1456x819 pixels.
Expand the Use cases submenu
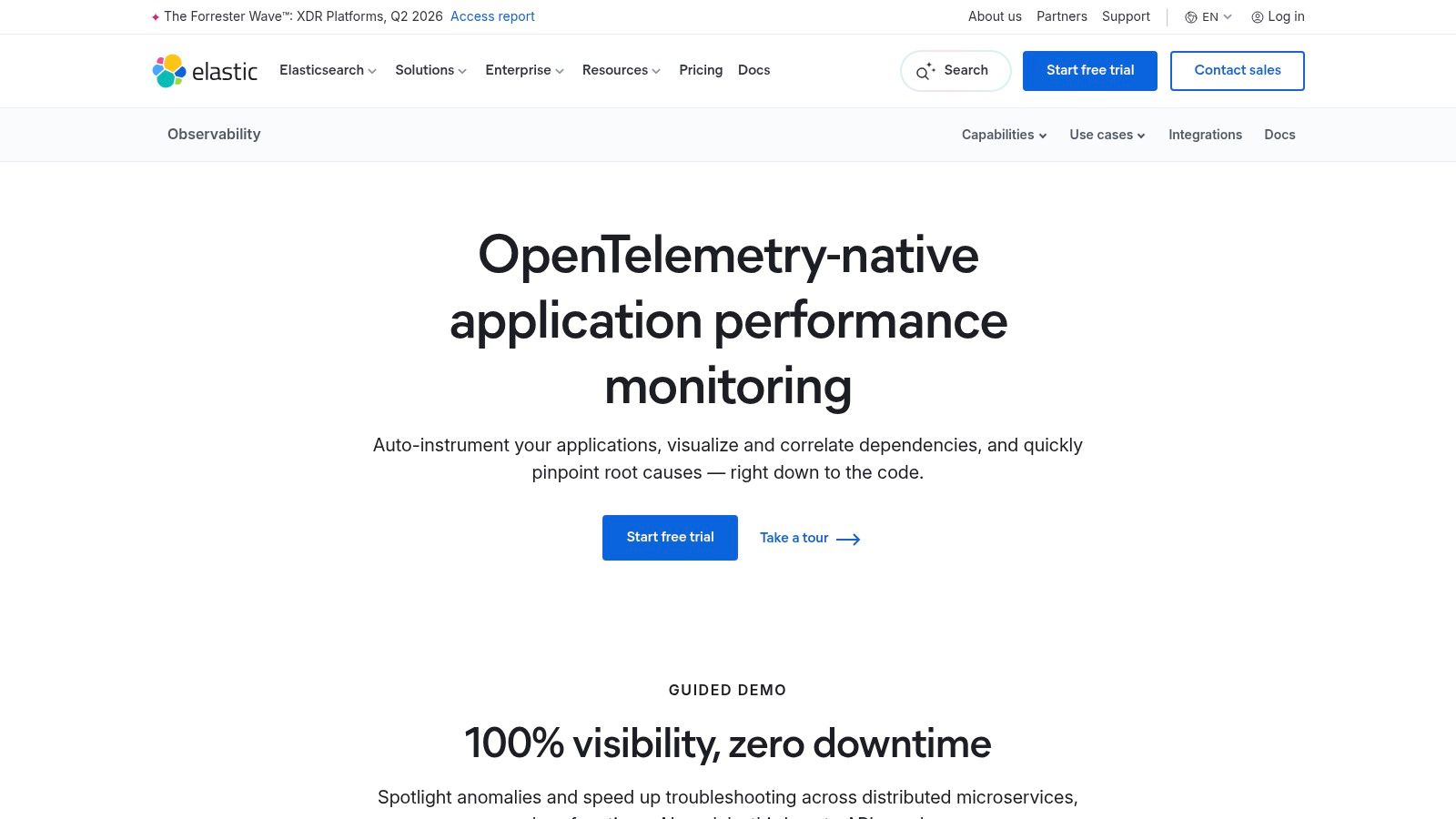tap(1107, 135)
